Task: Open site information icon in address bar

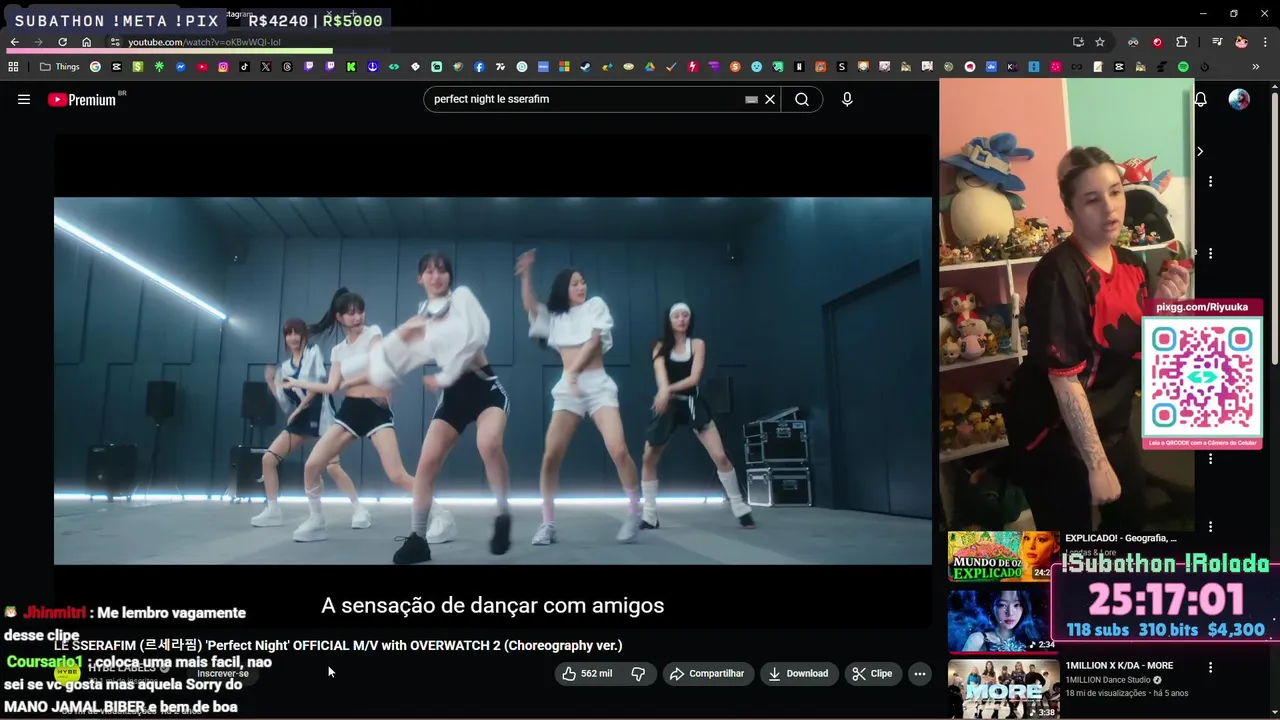Action: pyautogui.click(x=115, y=42)
